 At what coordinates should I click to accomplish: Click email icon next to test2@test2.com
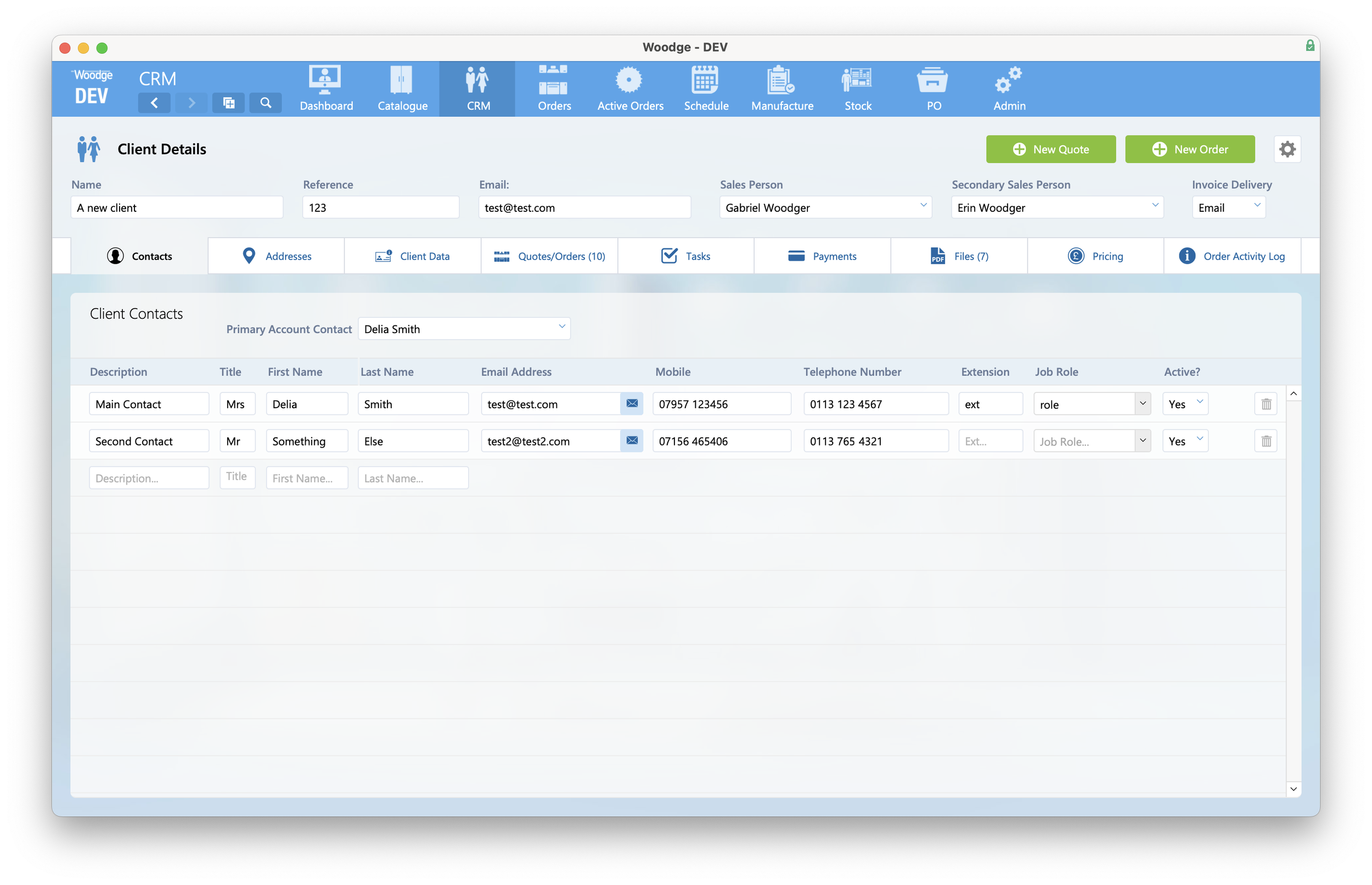[632, 441]
